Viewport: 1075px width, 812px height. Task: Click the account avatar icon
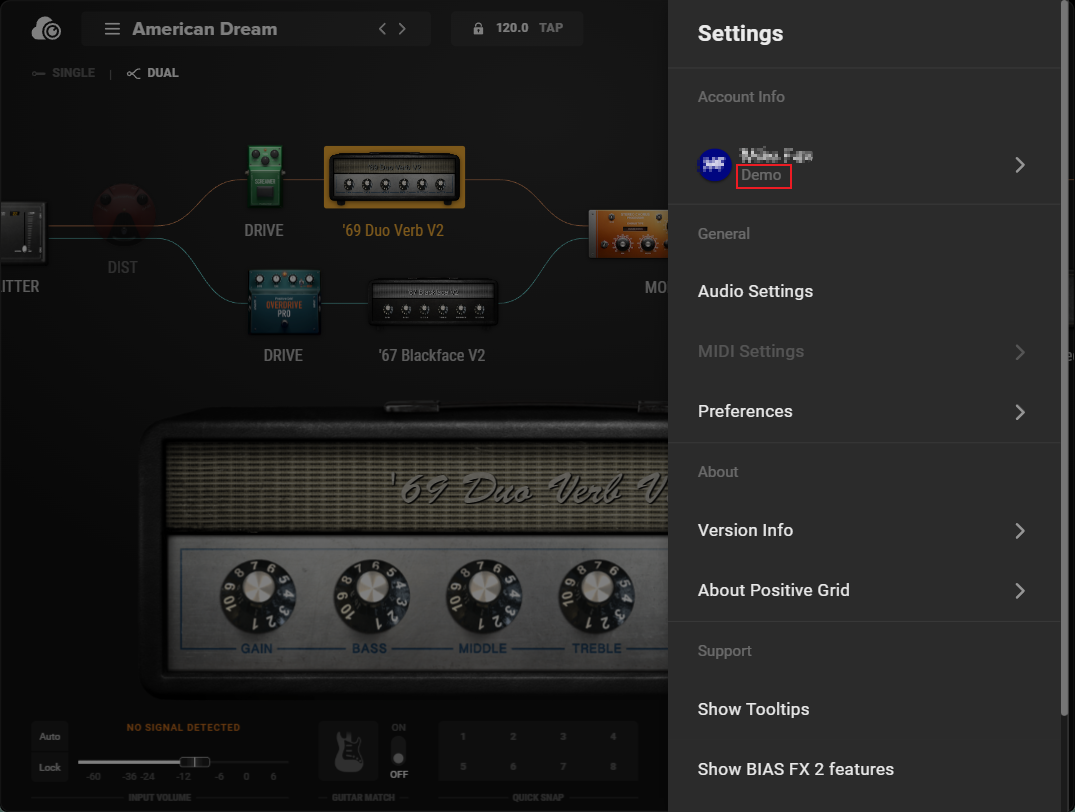click(x=714, y=165)
